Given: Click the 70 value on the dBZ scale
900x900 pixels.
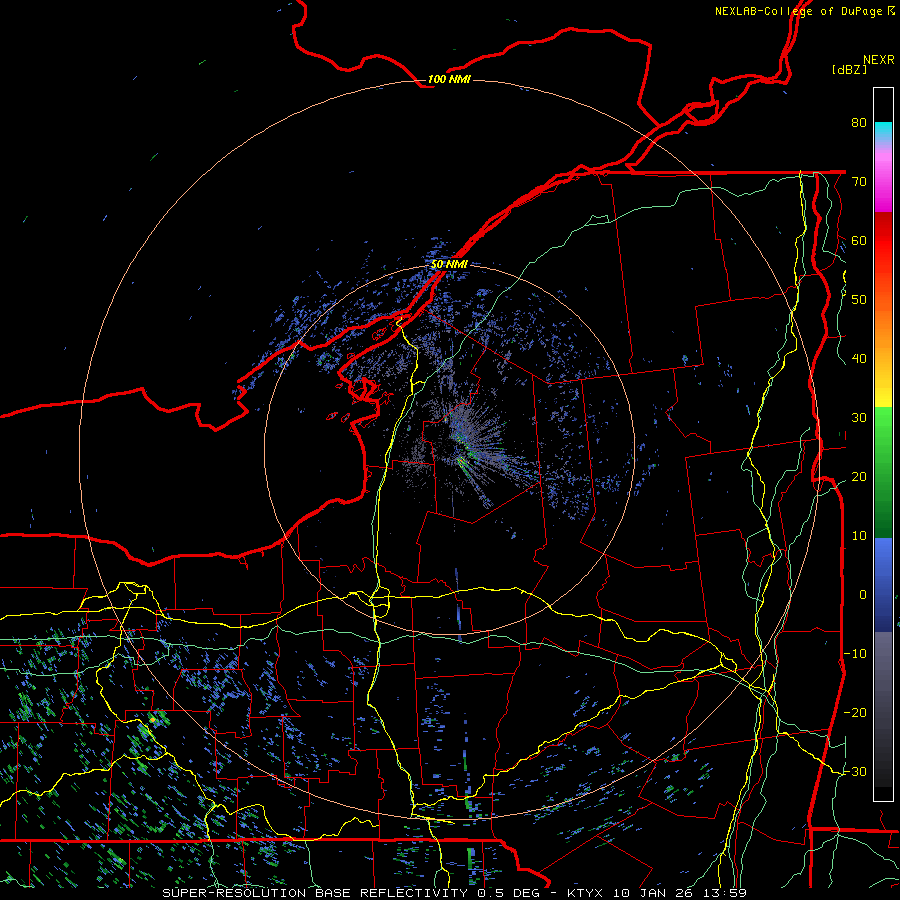Looking at the screenshot, I should 859,181.
